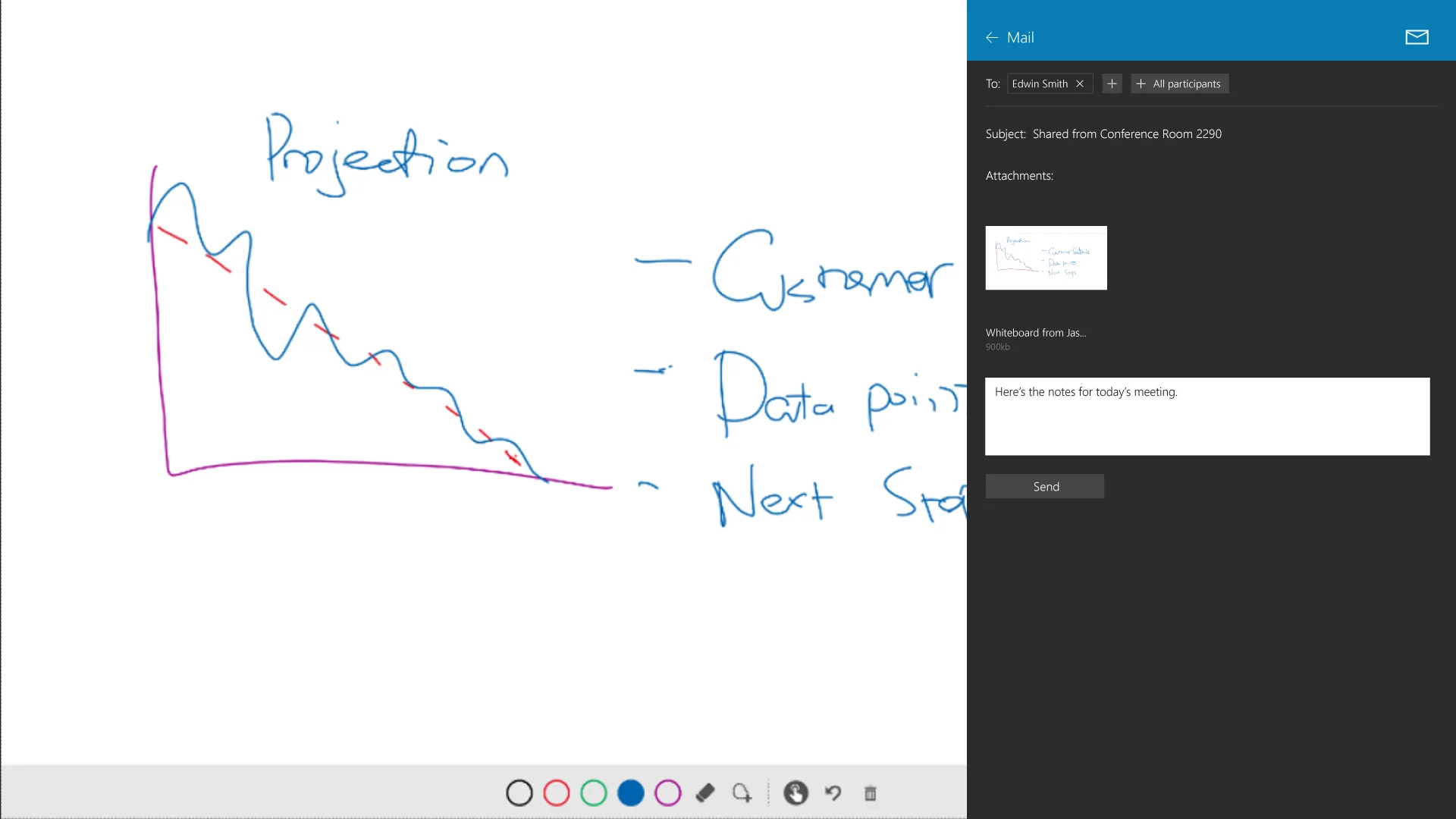Remove Edwin Smith recipient with X
Image resolution: width=1456 pixels, height=819 pixels.
tap(1080, 83)
